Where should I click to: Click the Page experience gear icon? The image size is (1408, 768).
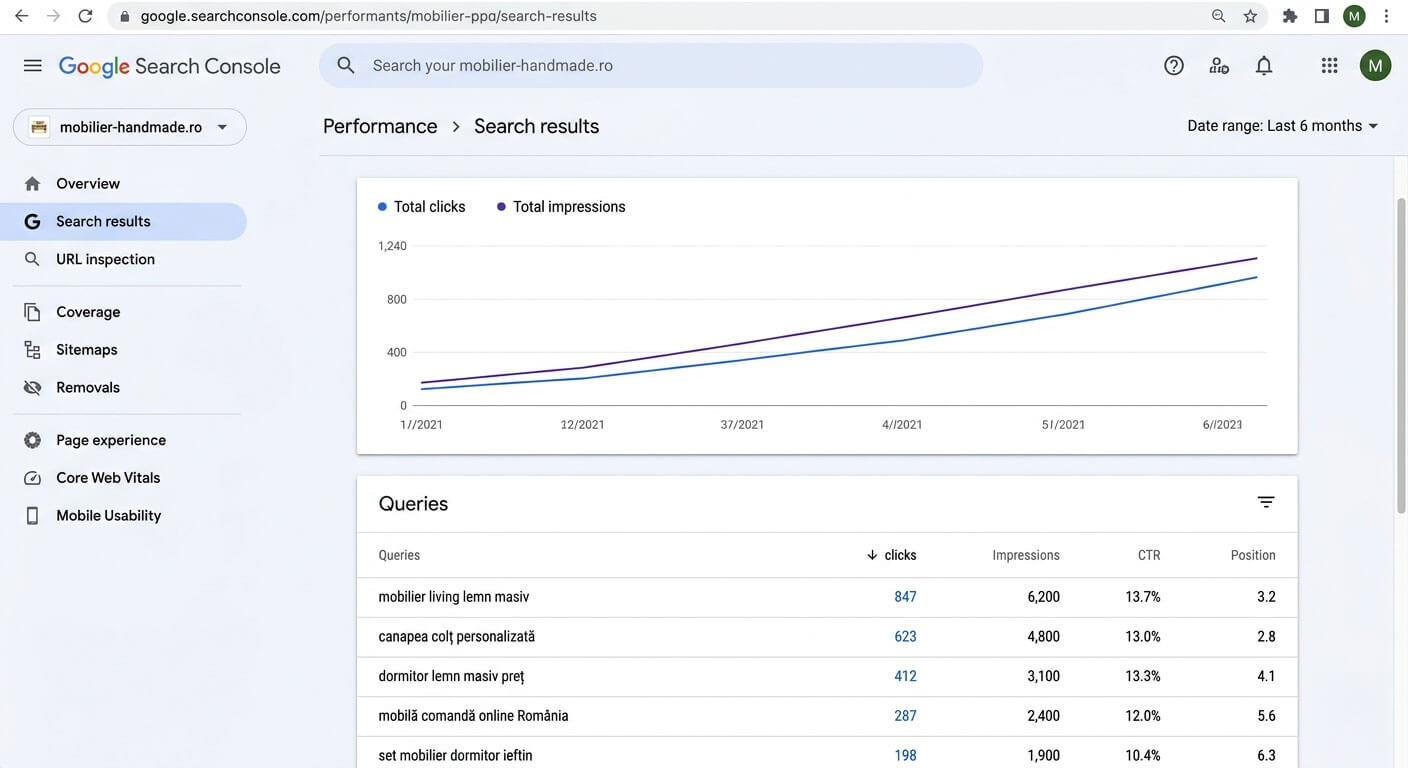pos(33,440)
